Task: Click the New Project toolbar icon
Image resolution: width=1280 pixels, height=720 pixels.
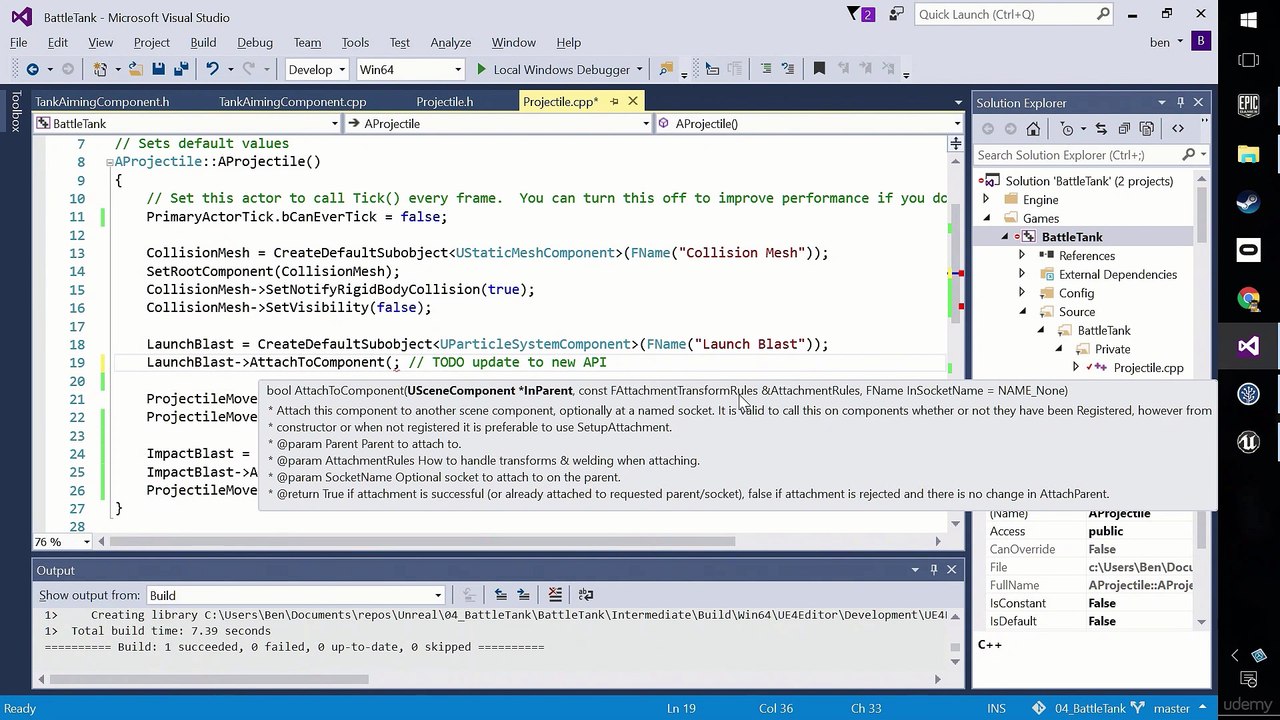Action: (100, 69)
